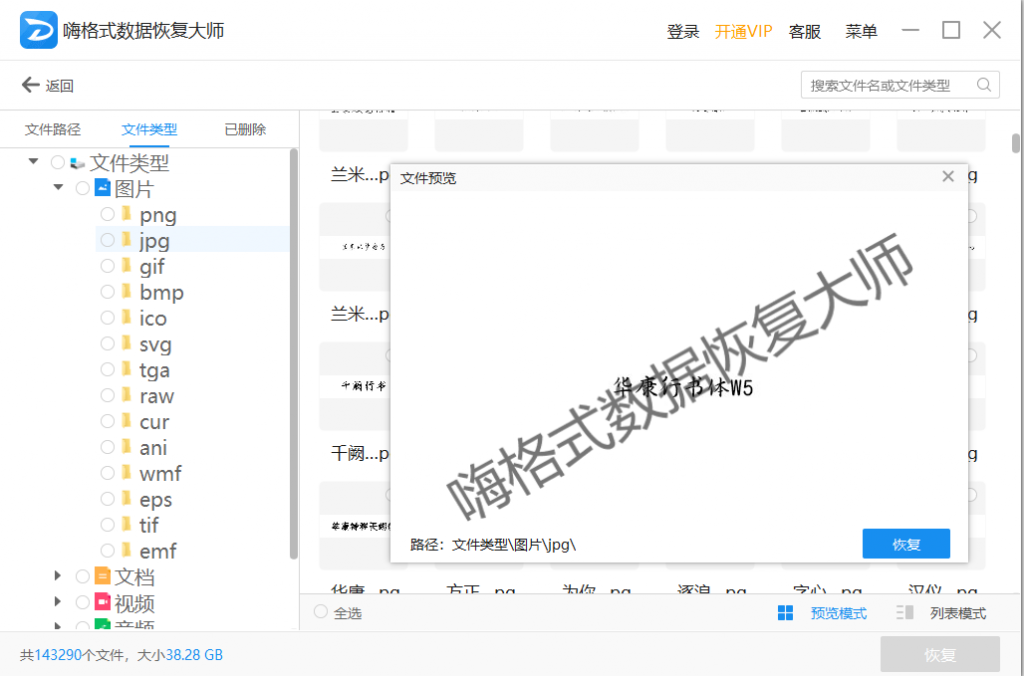
Task: Switch to the 已删除 tab
Action: click(246, 129)
